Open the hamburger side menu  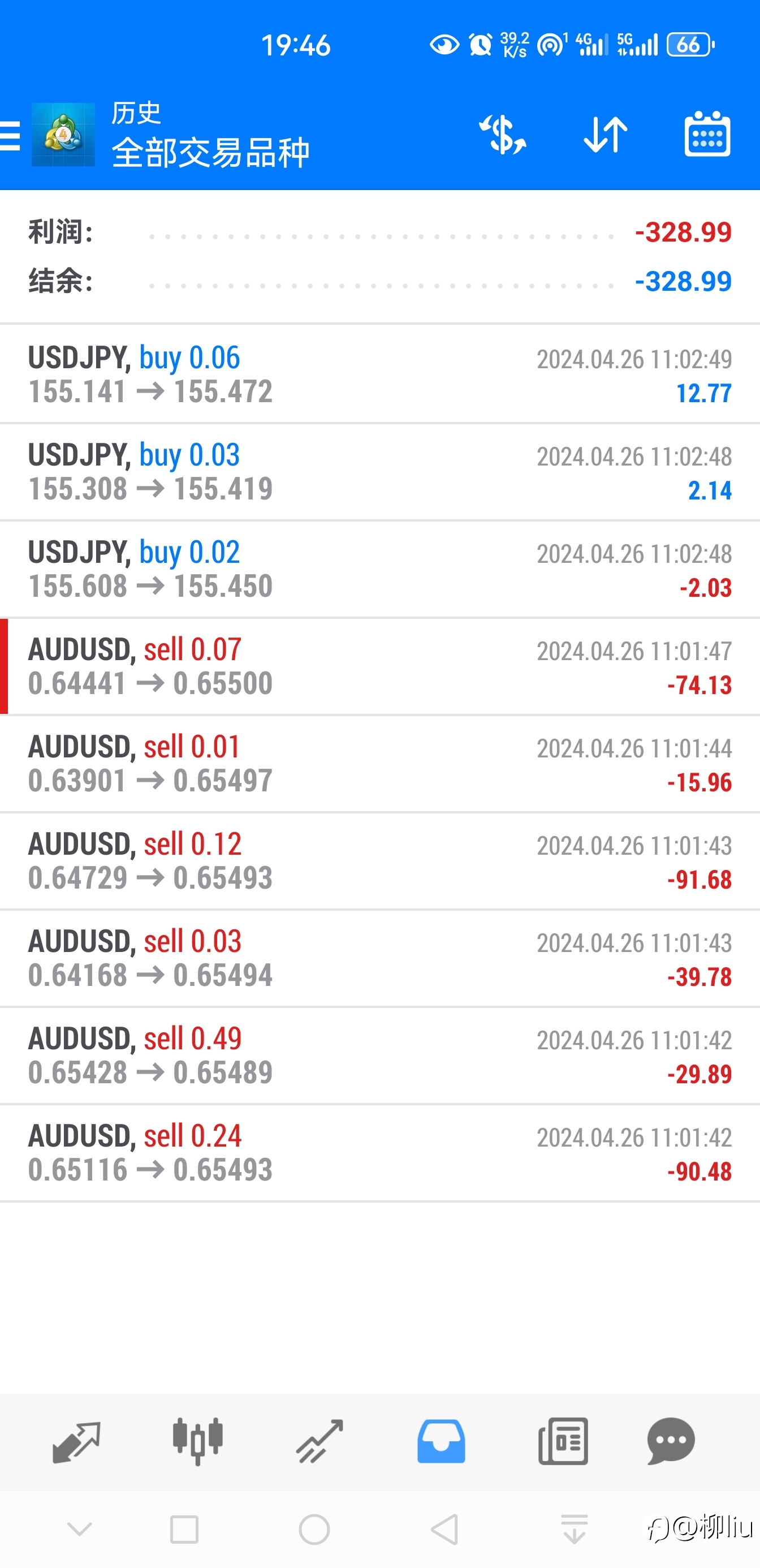[10, 135]
